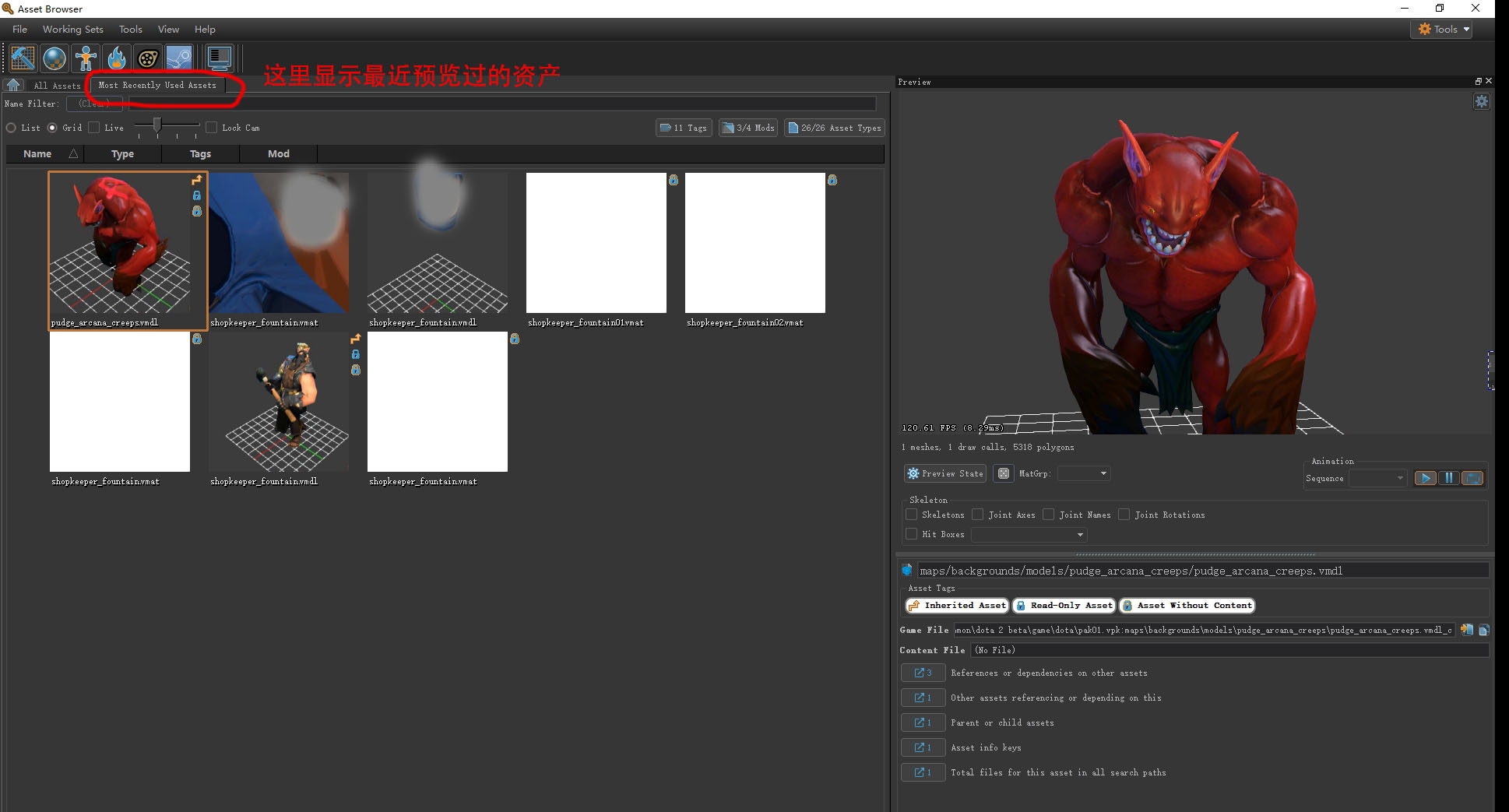Click the browse game file icon
Screen dimensions: 1509x812
1467,629
